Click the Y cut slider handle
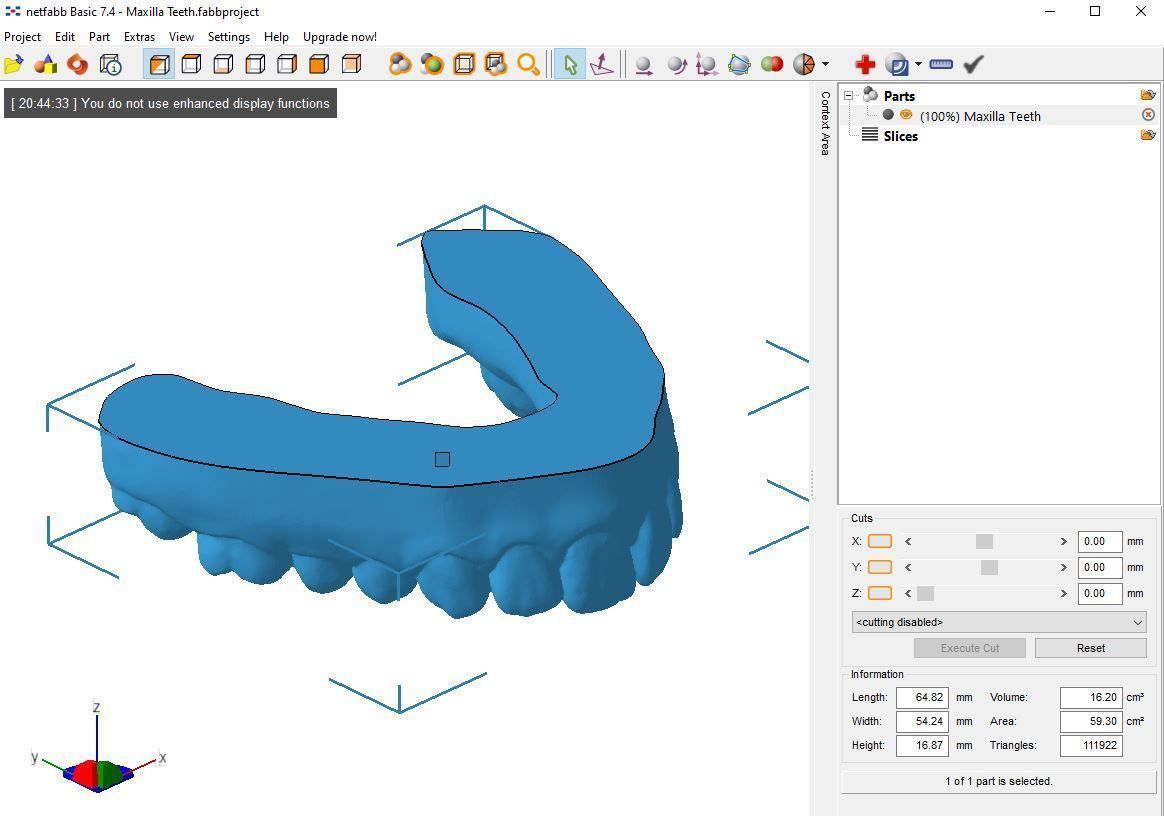This screenshot has width=1164, height=816. click(990, 567)
